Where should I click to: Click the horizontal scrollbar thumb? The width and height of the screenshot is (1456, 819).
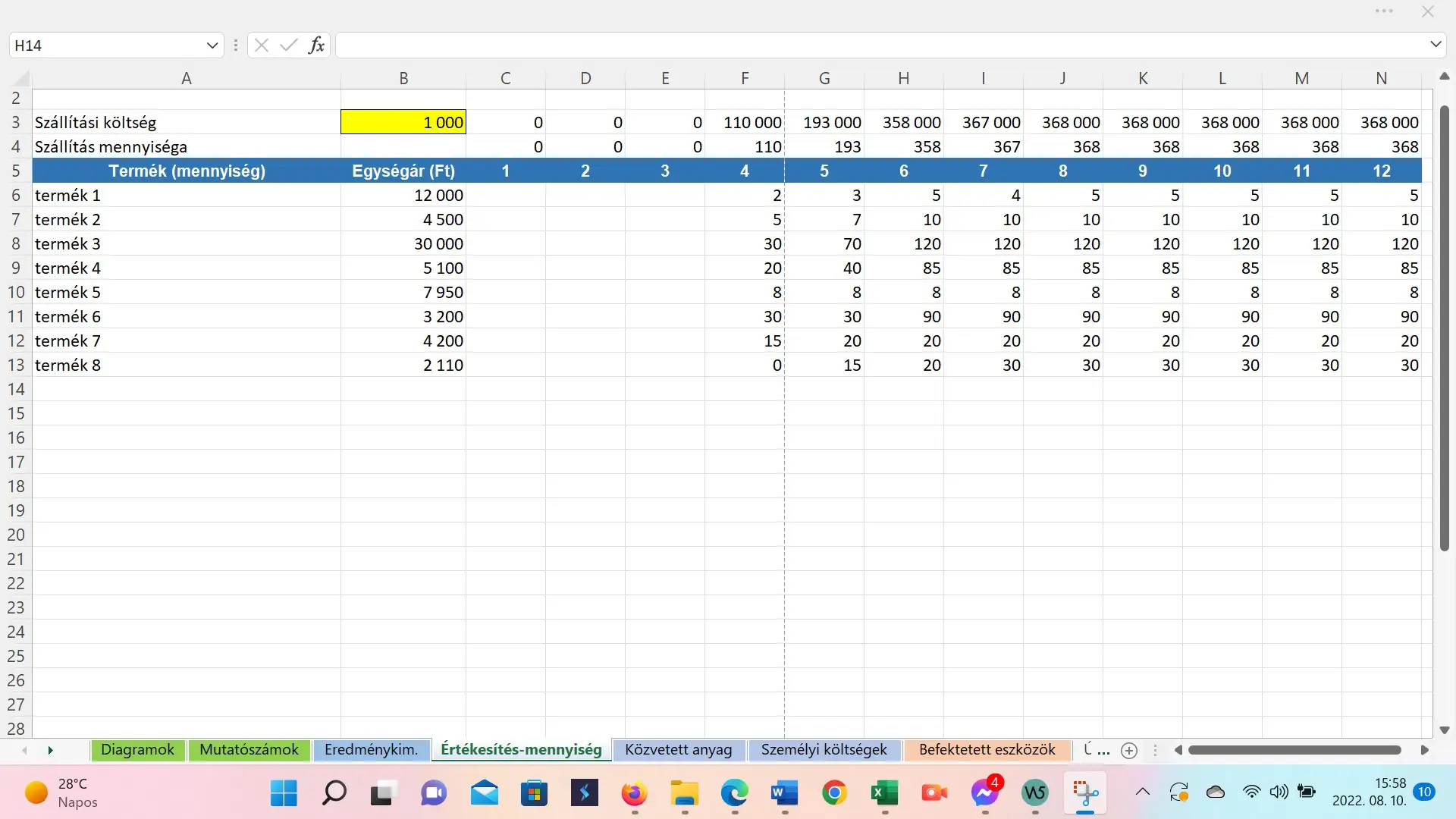point(1294,750)
